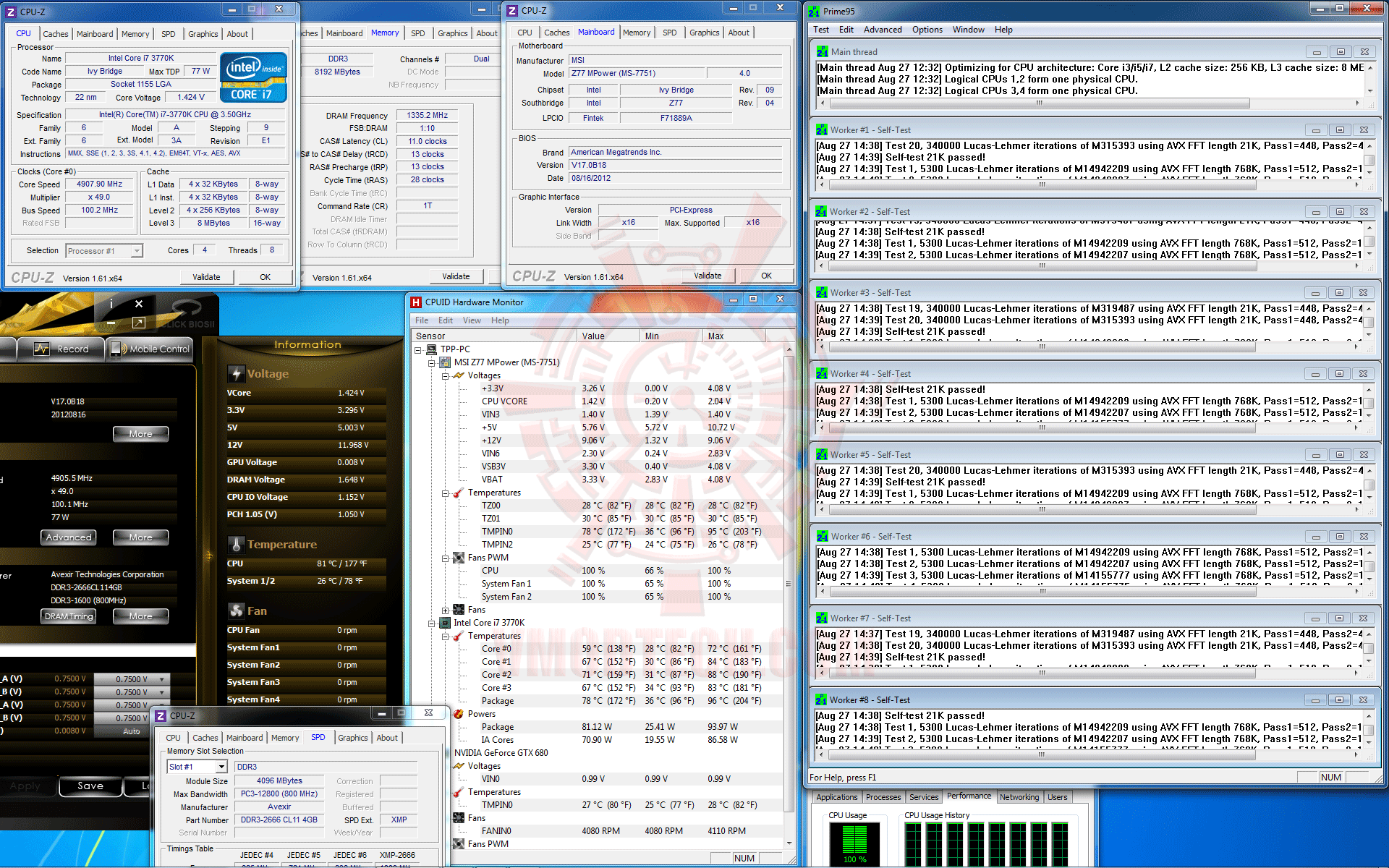Switch to the Networking tab in Task Manager
The width and height of the screenshot is (1389, 868).
1019,797
